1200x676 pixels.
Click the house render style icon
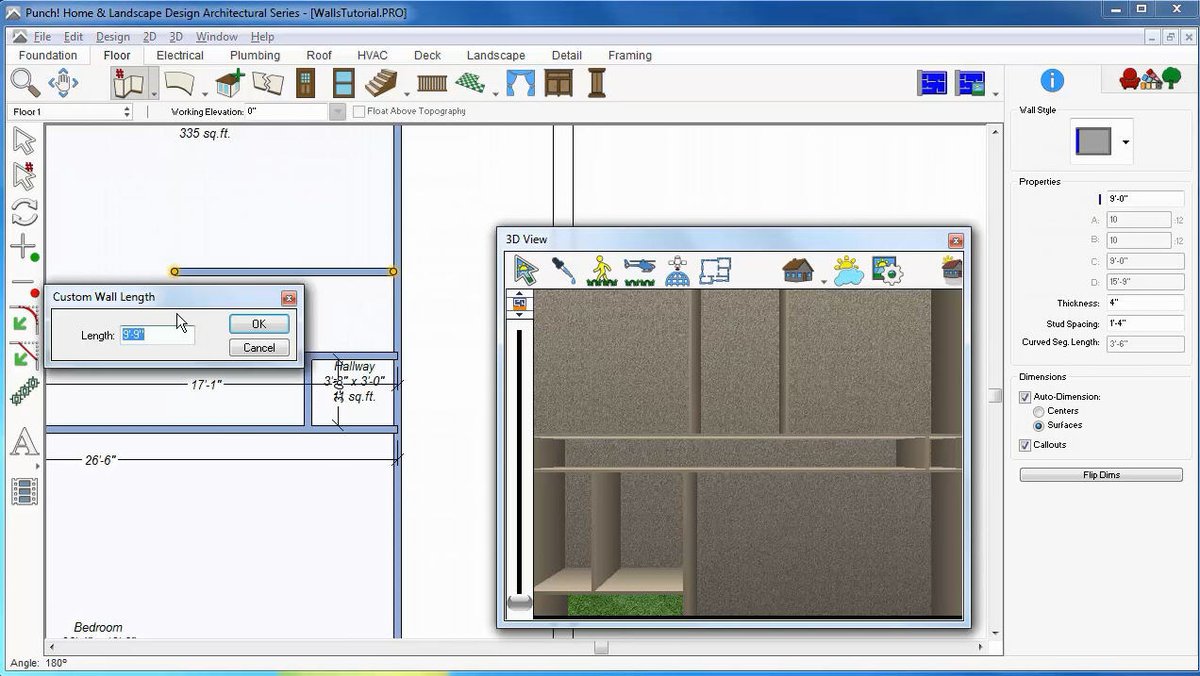pos(797,270)
